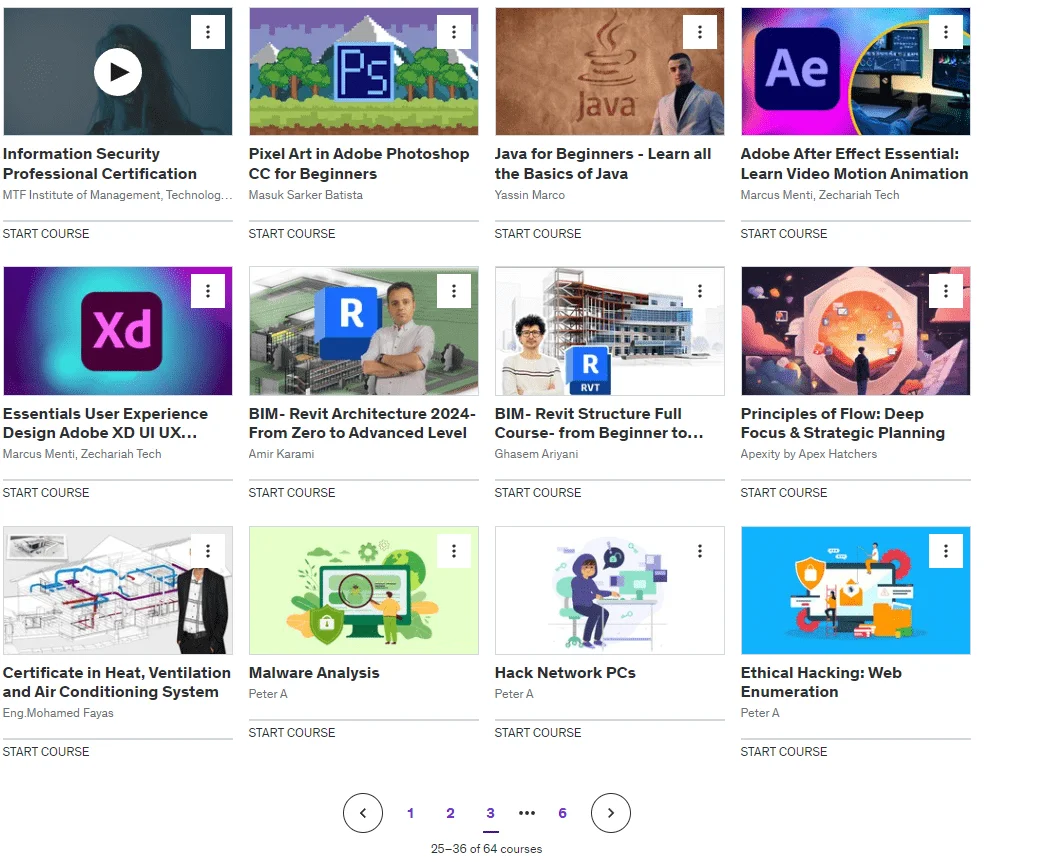
Task: Start the Java for Beginners course
Action: coord(538,233)
